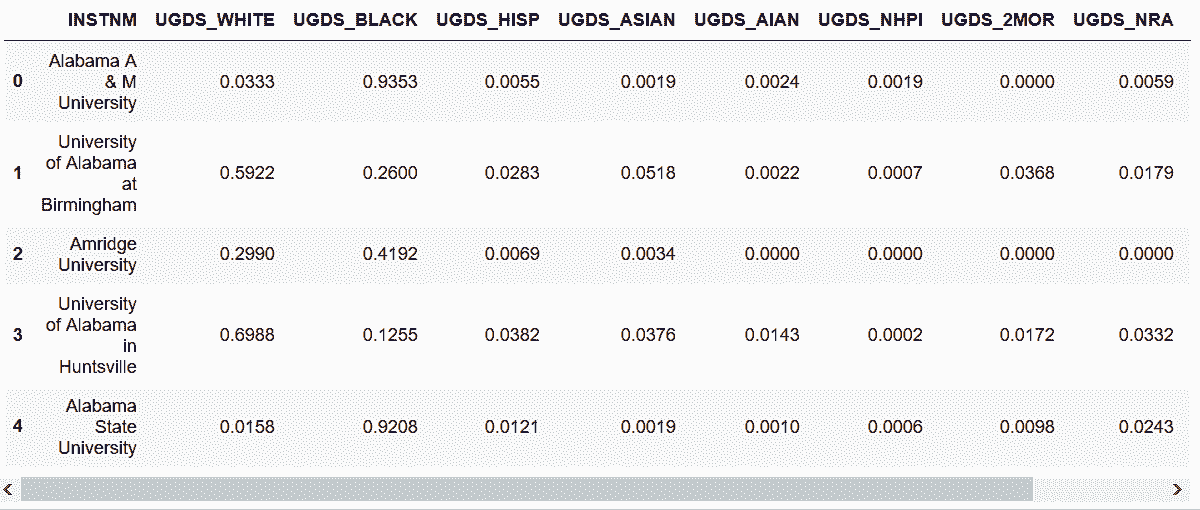Click the 0.6988 value for Huntsville

pos(247,336)
